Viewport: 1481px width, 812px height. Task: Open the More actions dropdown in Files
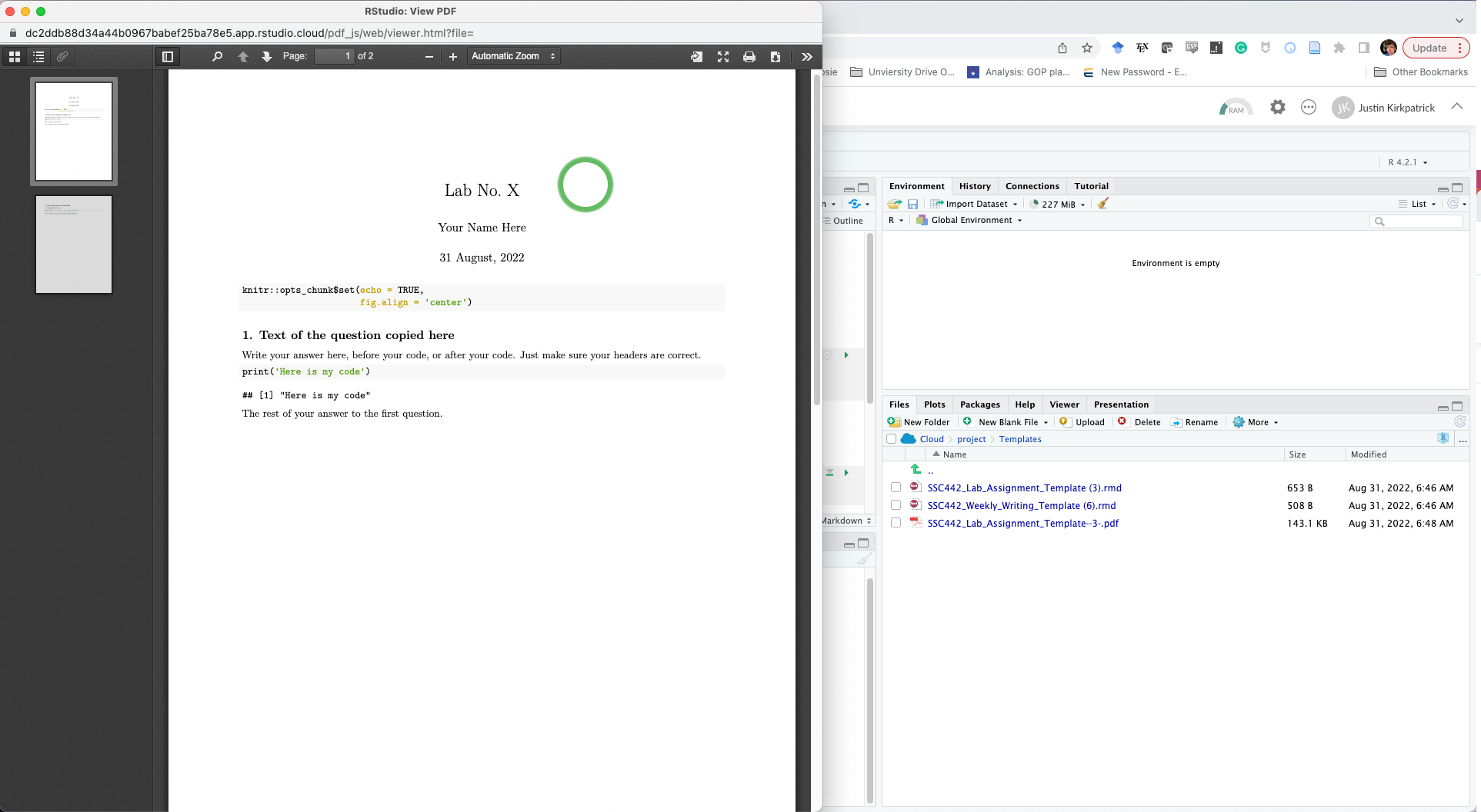(1256, 422)
